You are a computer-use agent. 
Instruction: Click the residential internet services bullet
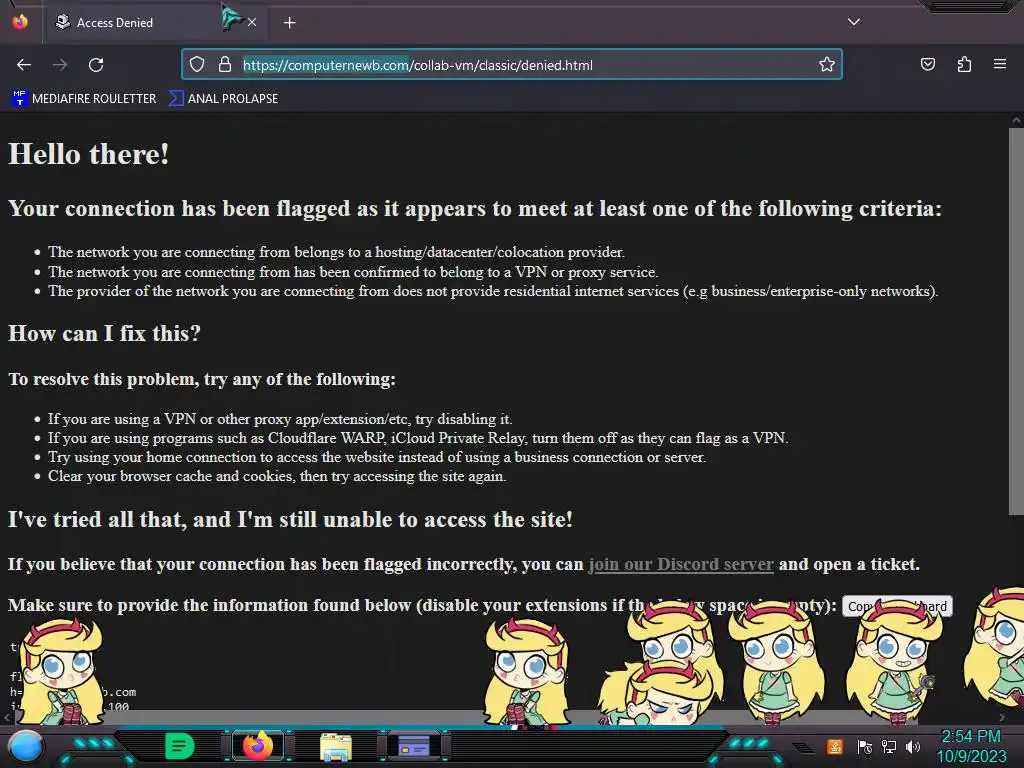tap(493, 291)
